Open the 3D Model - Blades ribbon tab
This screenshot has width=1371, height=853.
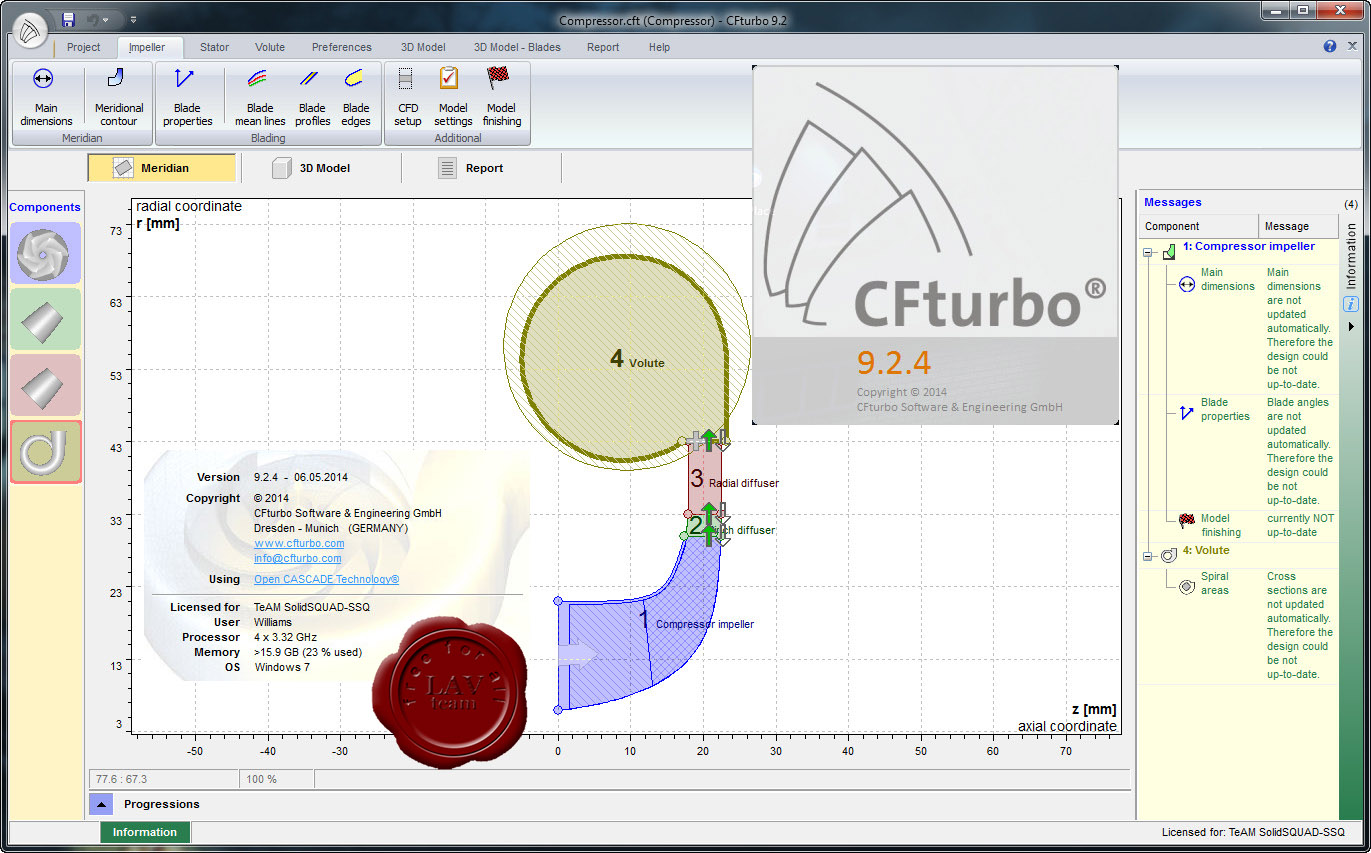pos(517,47)
